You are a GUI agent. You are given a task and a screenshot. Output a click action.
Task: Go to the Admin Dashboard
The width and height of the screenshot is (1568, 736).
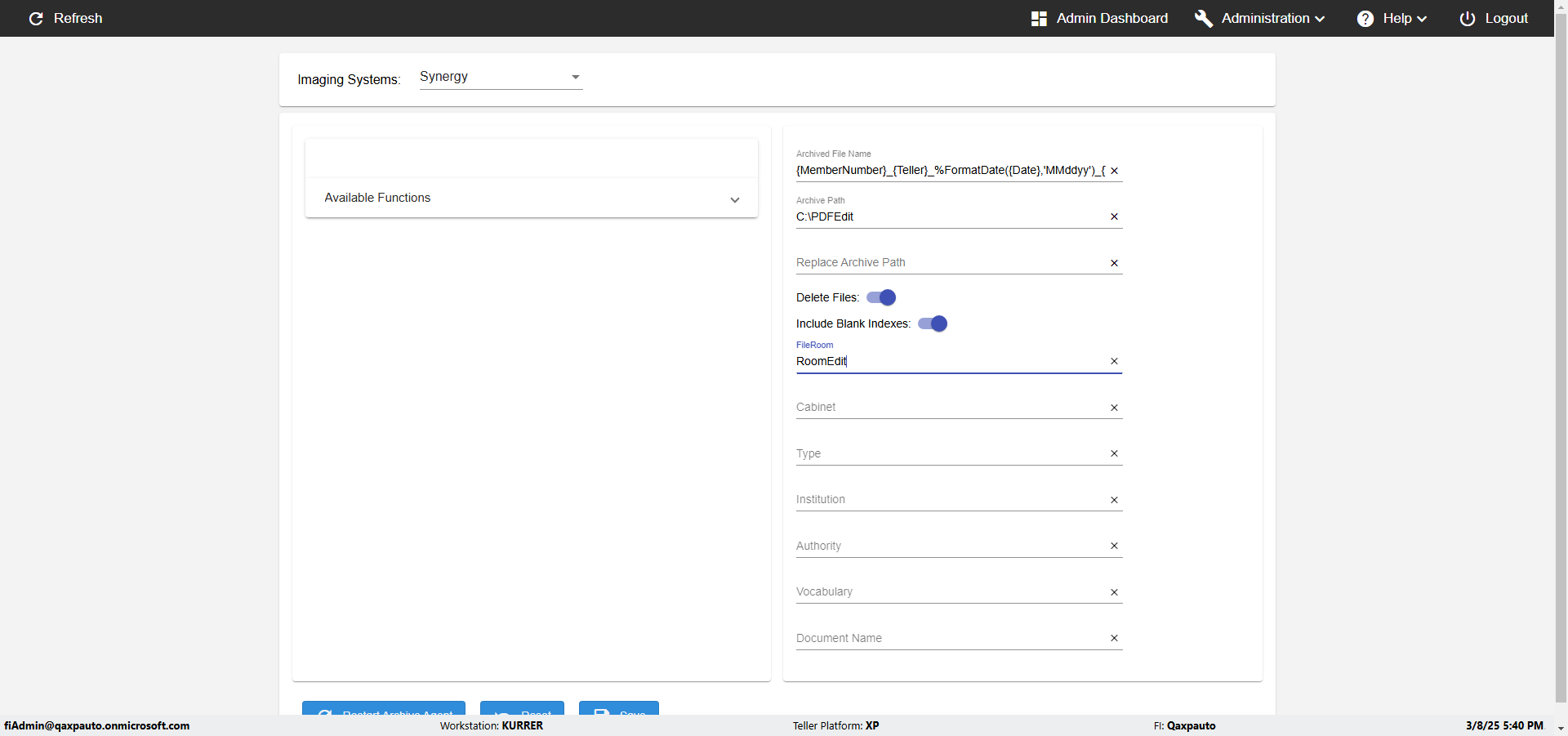(x=1111, y=18)
